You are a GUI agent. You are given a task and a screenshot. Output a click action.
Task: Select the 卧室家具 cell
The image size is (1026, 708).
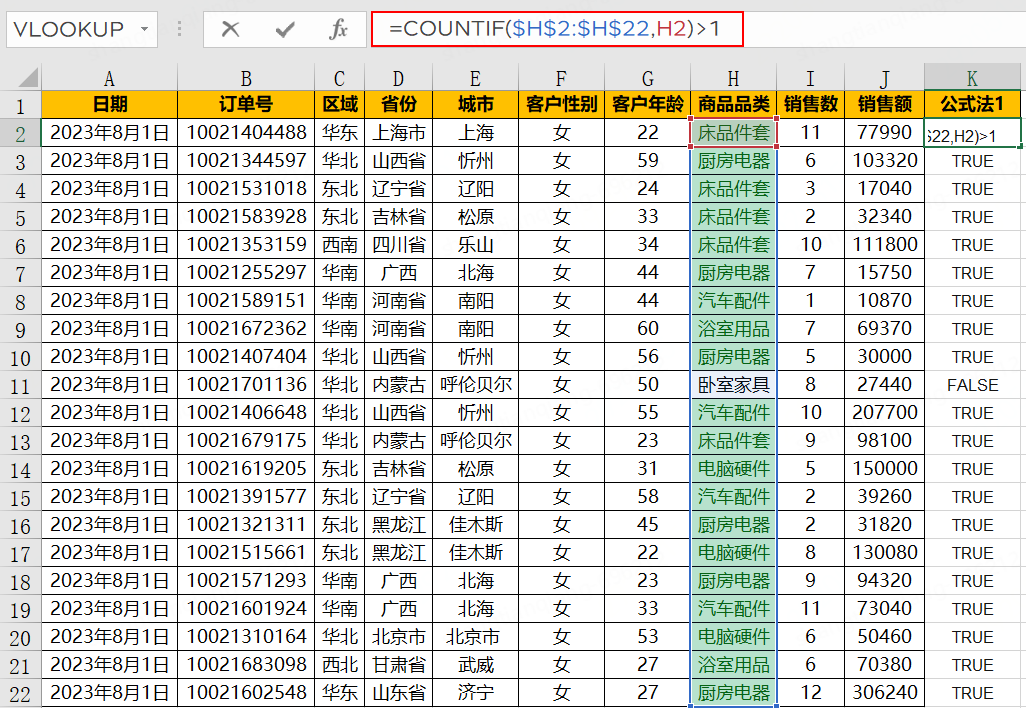tap(733, 385)
